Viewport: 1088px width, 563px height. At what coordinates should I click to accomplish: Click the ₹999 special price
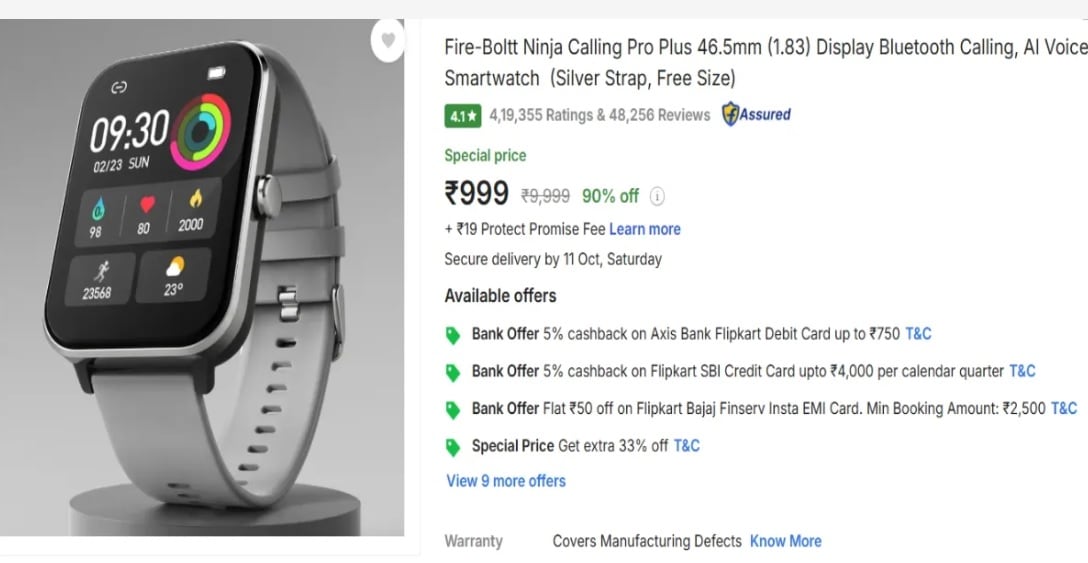[477, 193]
